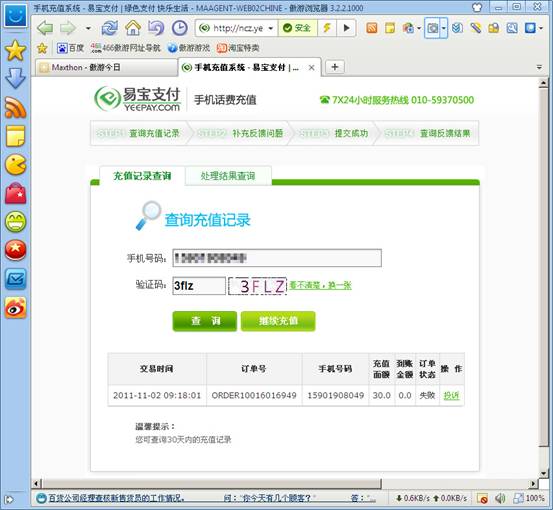Screen dimensions: 553x510
Task: Switch to the Maxthon - 傲游今日 tab
Action: click(106, 67)
